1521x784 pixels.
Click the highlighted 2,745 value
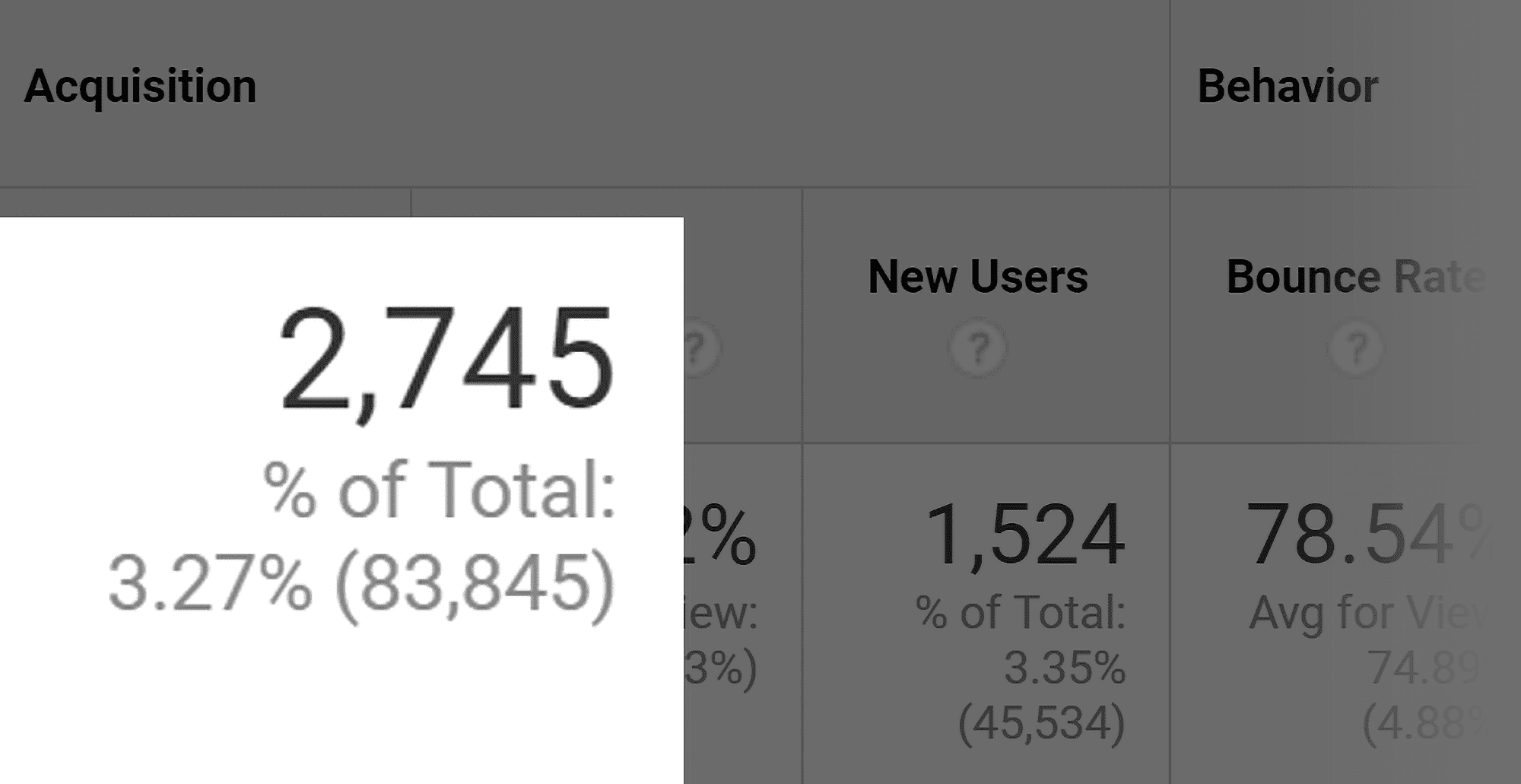(446, 360)
